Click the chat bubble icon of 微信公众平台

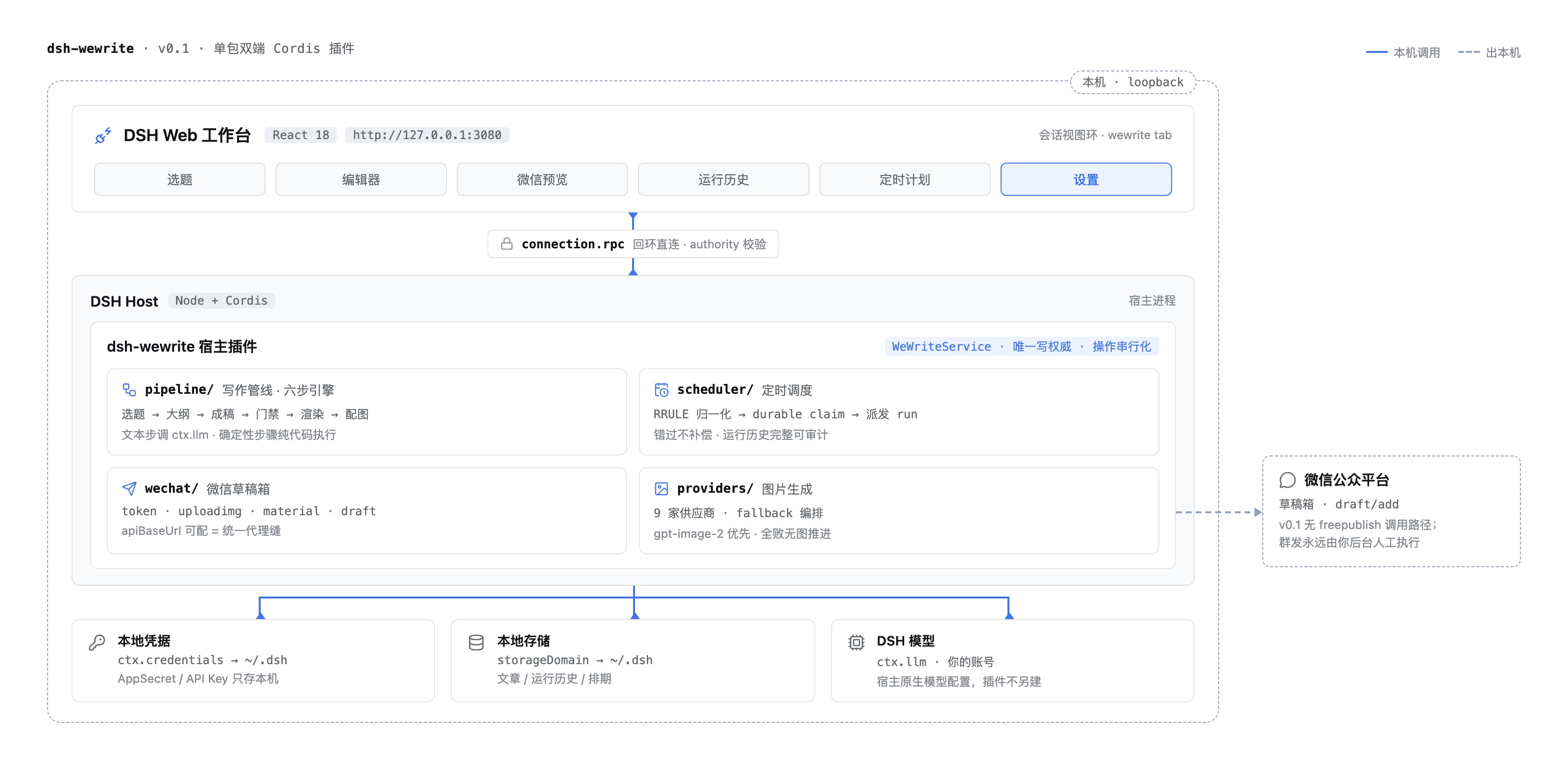point(1287,480)
